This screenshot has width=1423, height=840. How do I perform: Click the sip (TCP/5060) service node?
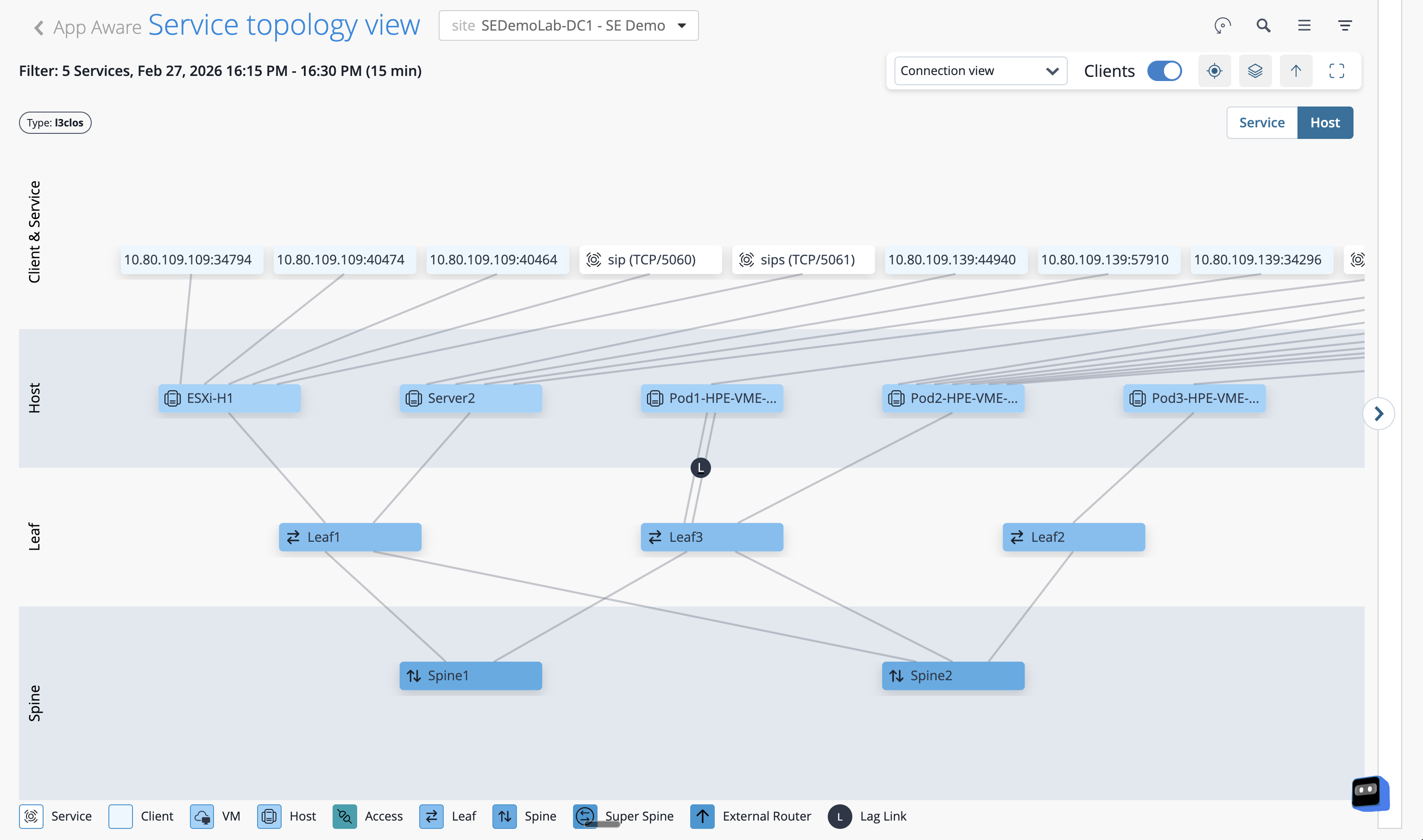tap(650, 260)
